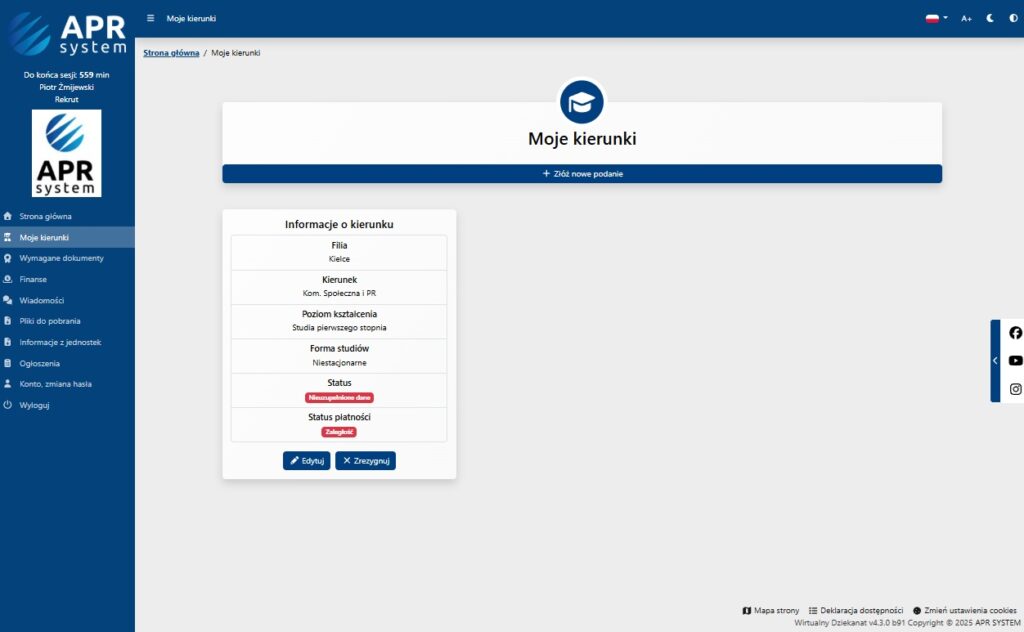Open Deklaracja dostępności footer link
The width and height of the screenshot is (1024, 632).
pyautogui.click(x=855, y=610)
